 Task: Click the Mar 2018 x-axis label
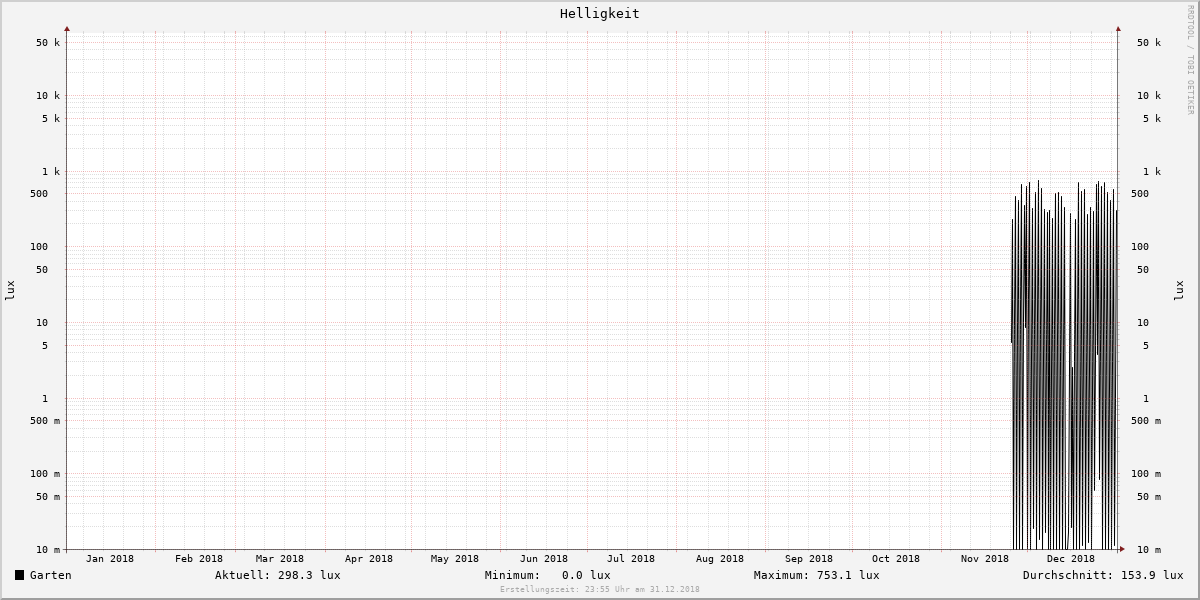pyautogui.click(x=279, y=558)
